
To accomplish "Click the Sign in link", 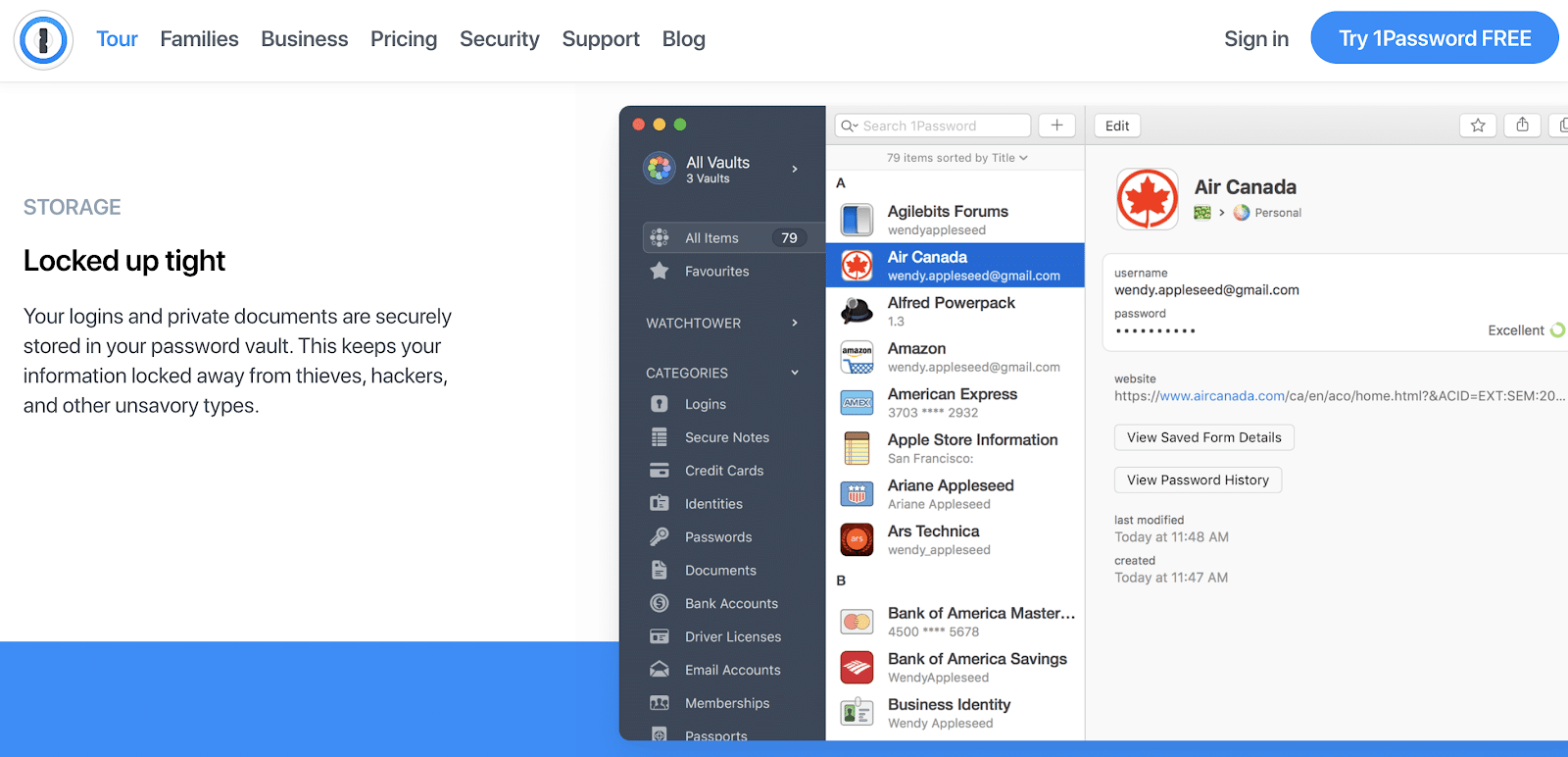I will (1255, 39).
